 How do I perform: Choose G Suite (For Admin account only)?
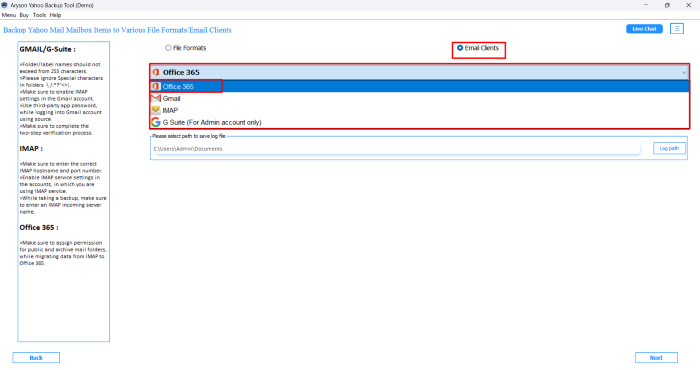coord(420,122)
